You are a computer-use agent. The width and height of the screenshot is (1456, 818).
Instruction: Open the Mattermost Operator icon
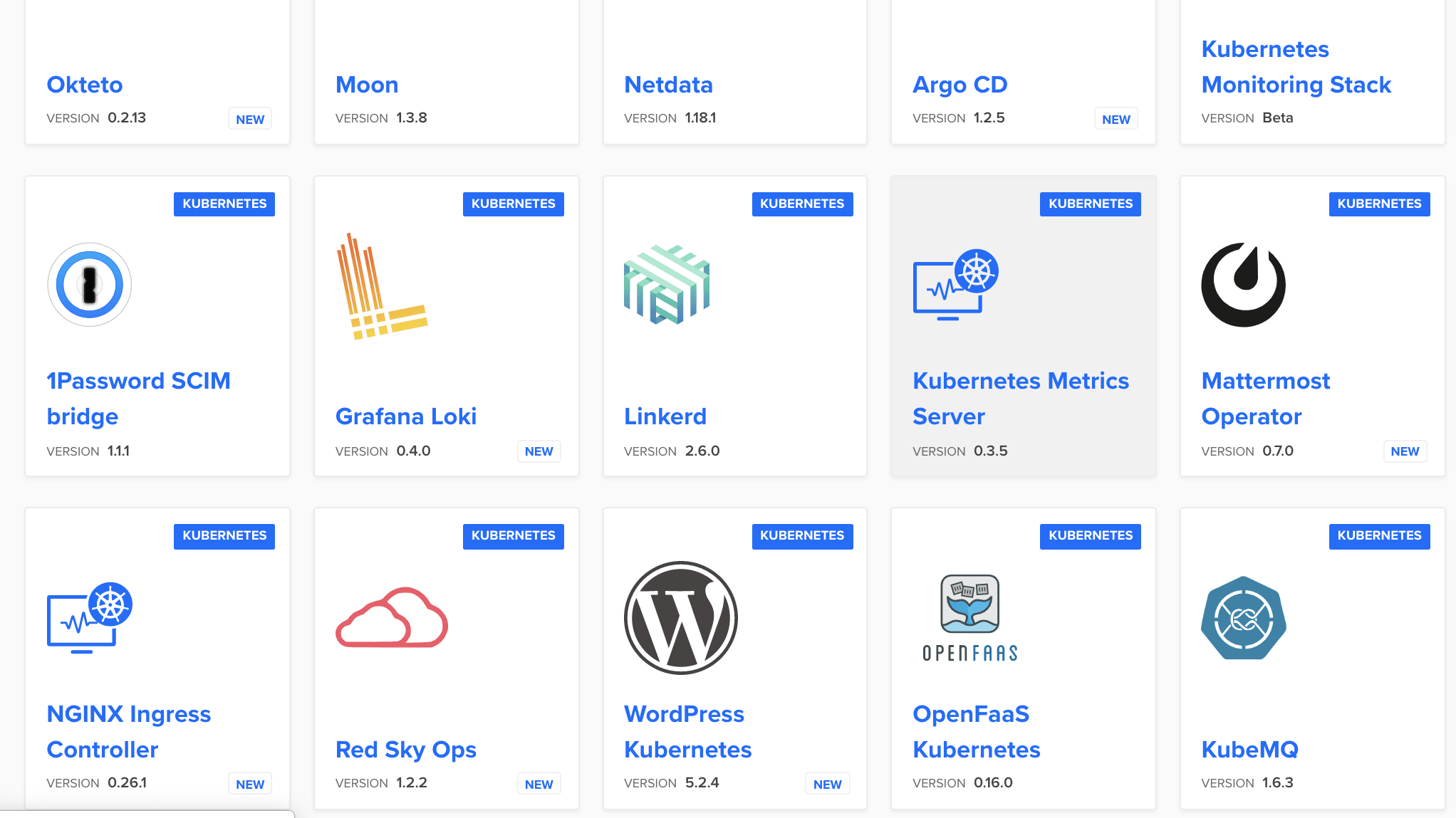click(x=1244, y=285)
